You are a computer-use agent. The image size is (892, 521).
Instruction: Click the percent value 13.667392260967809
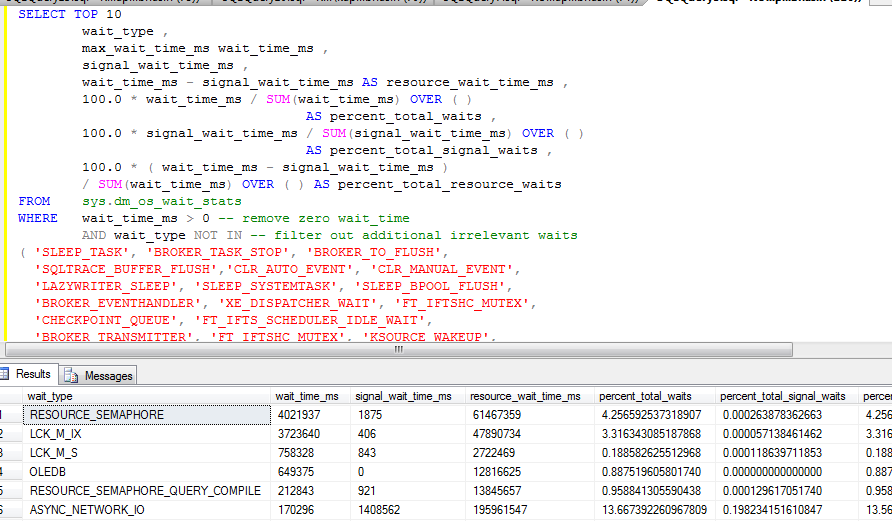pyautogui.click(x=654, y=510)
